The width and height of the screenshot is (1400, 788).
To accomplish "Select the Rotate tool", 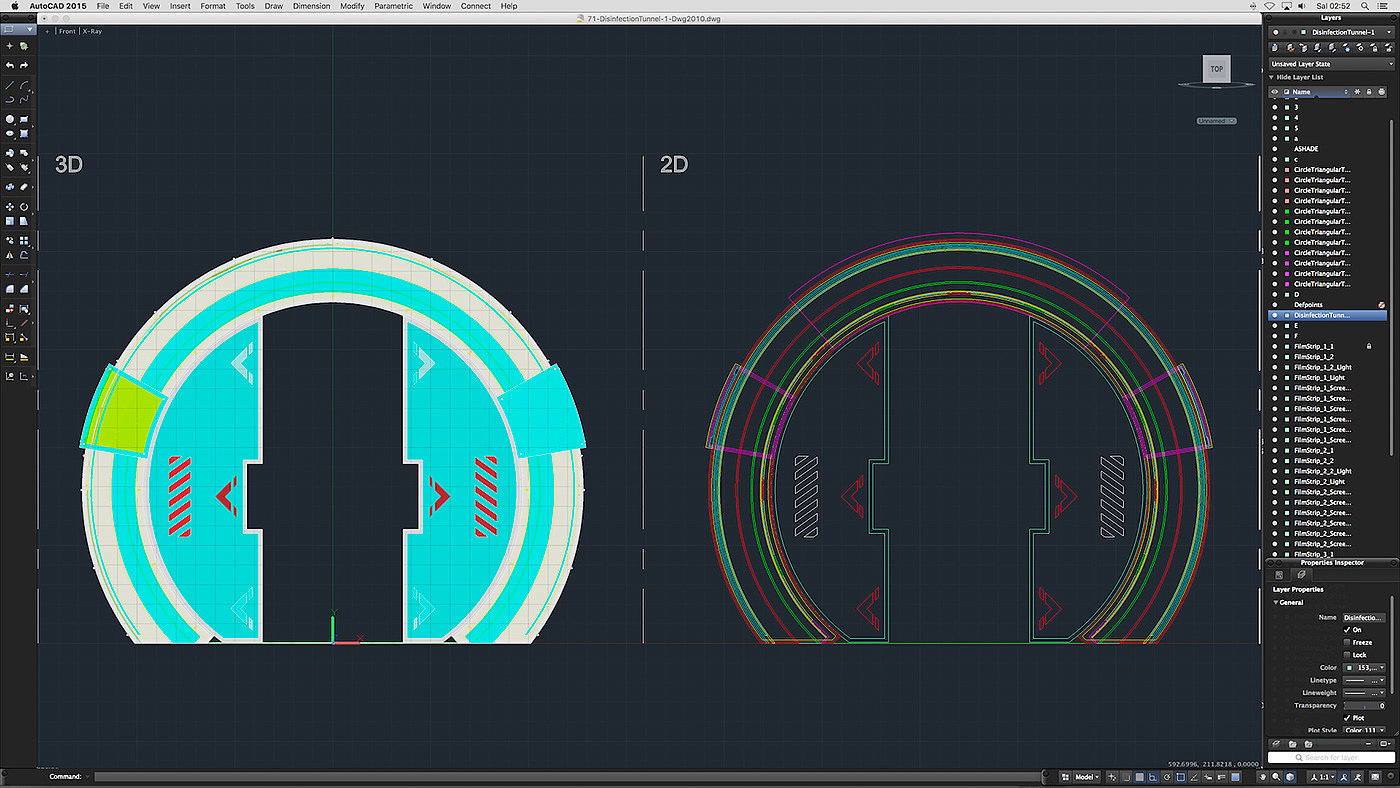I will 24,207.
